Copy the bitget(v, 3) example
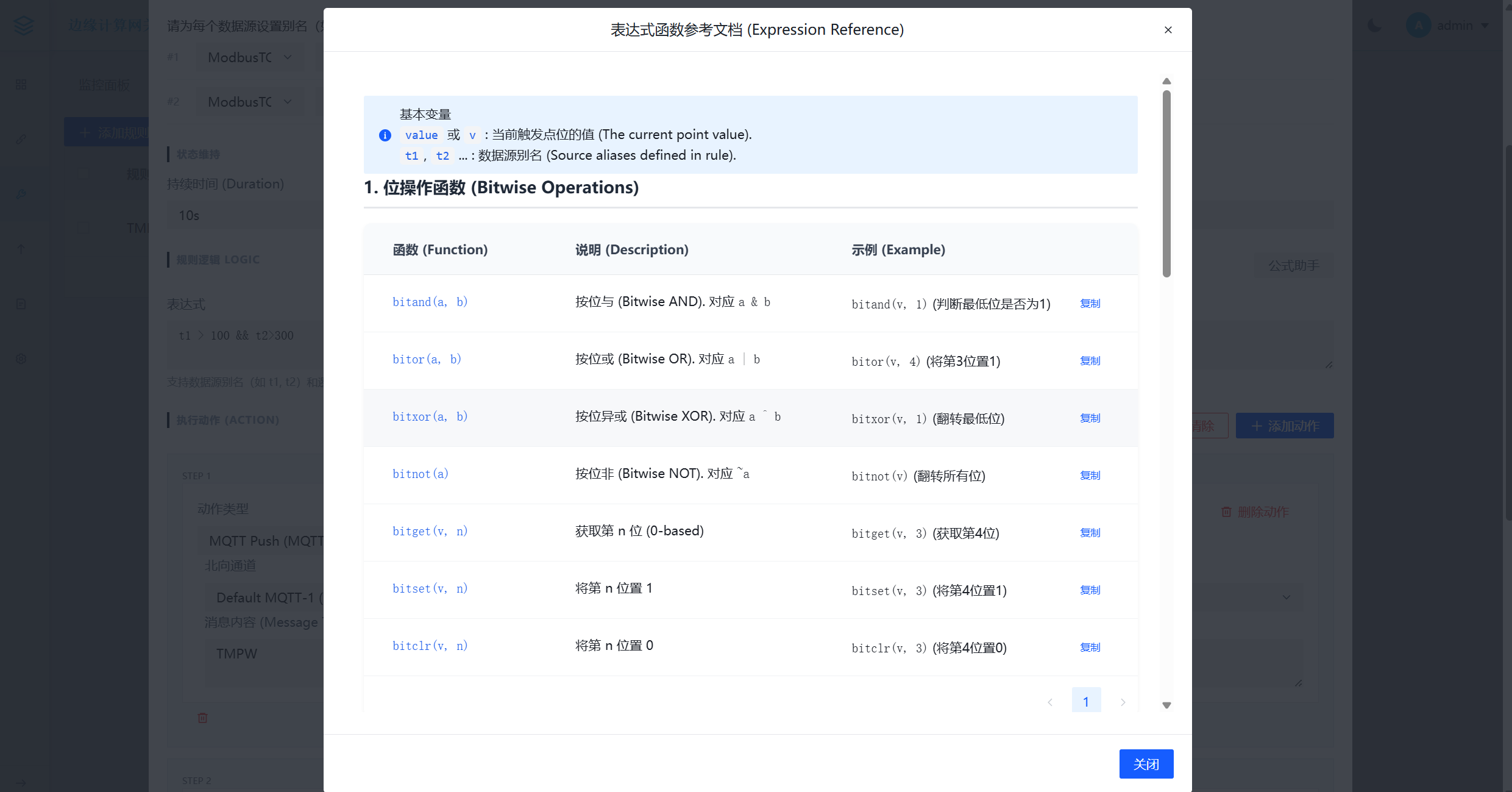The height and width of the screenshot is (792, 1512). pyautogui.click(x=1090, y=532)
